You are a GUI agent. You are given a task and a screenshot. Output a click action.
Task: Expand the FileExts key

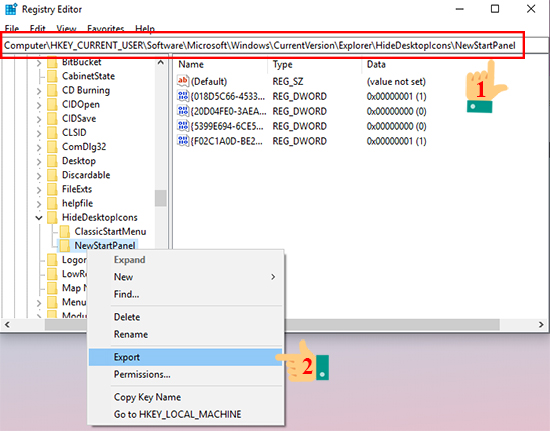pos(39,190)
